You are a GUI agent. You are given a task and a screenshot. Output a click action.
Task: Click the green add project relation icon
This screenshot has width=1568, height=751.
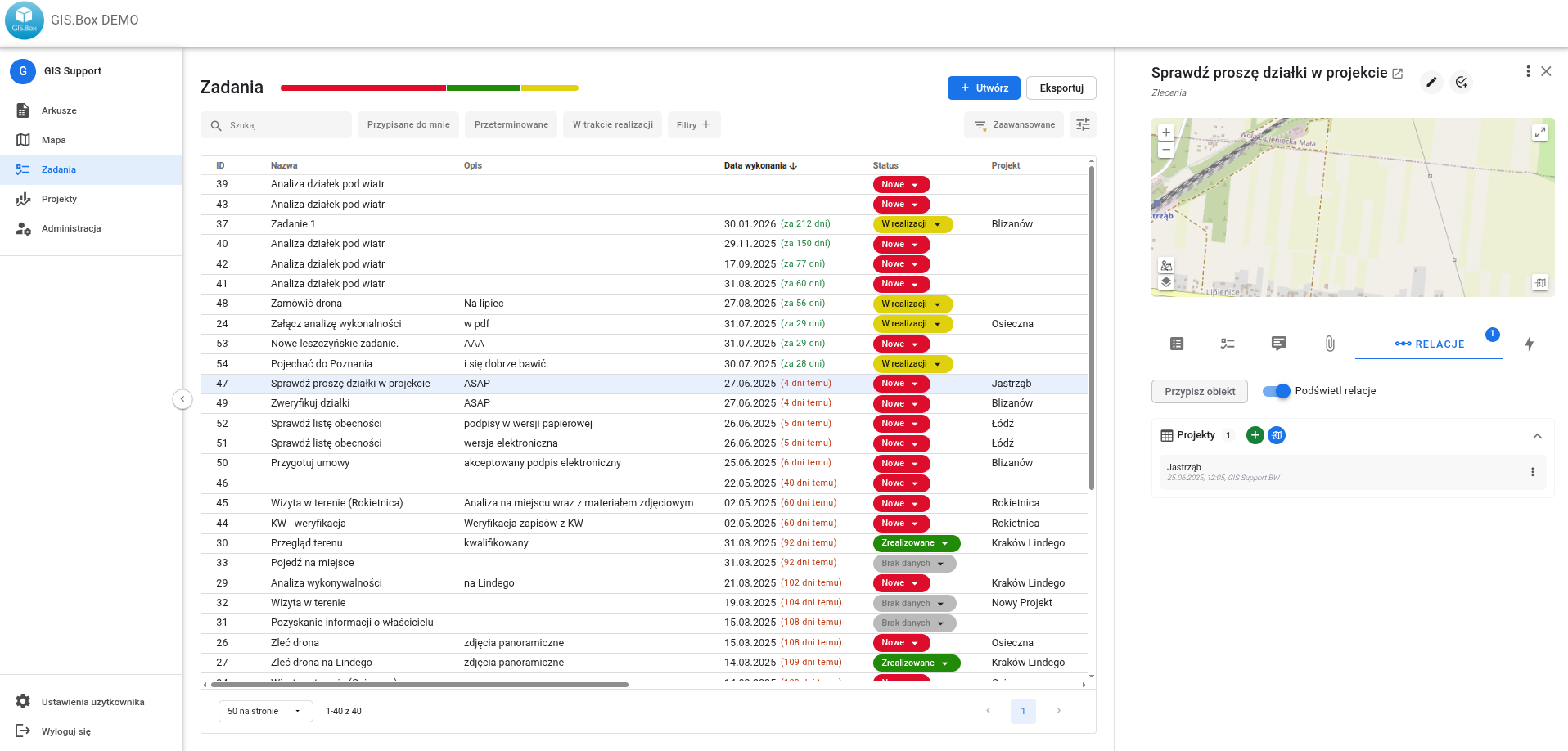(1255, 435)
